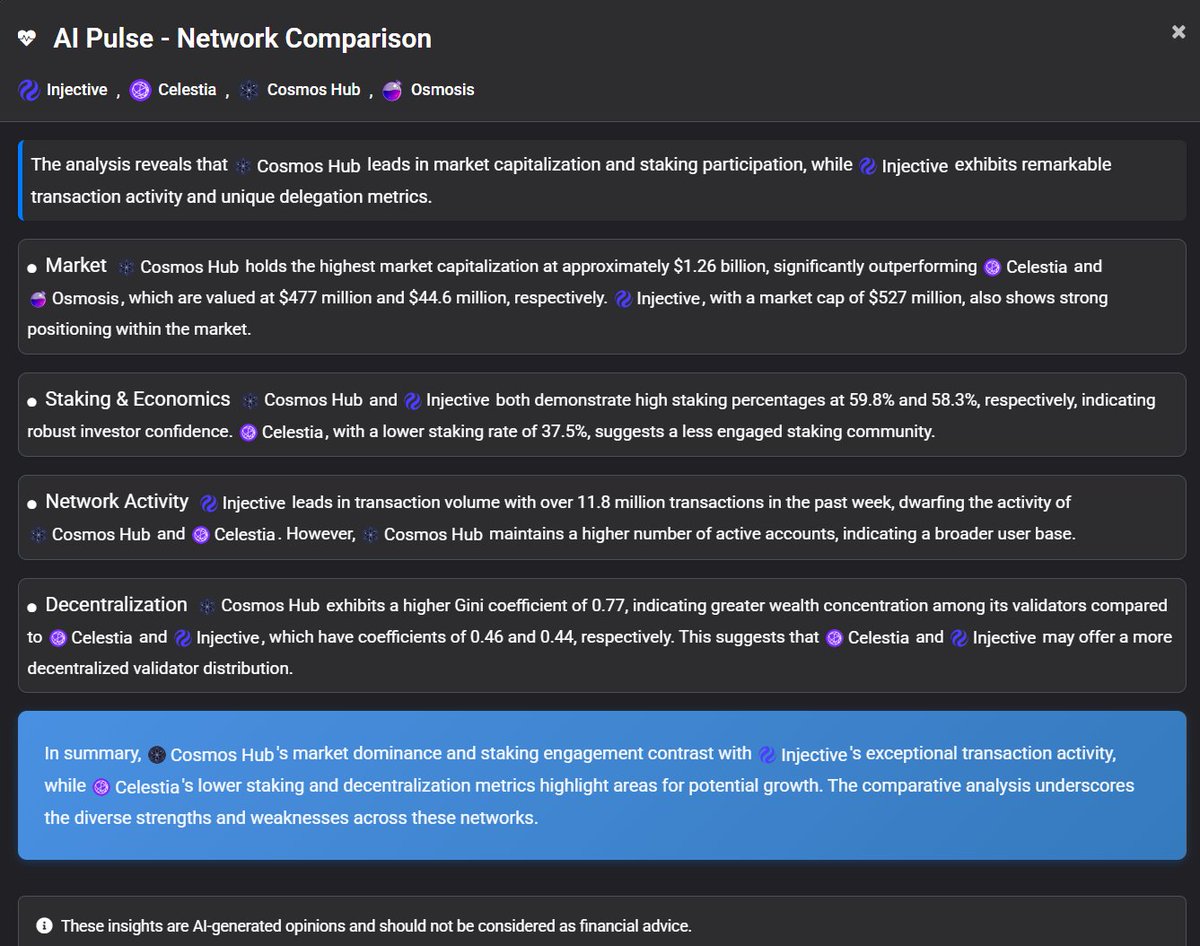
Task: Click Cosmos Hub icon in Staking & Economics section
Action: tap(250, 400)
